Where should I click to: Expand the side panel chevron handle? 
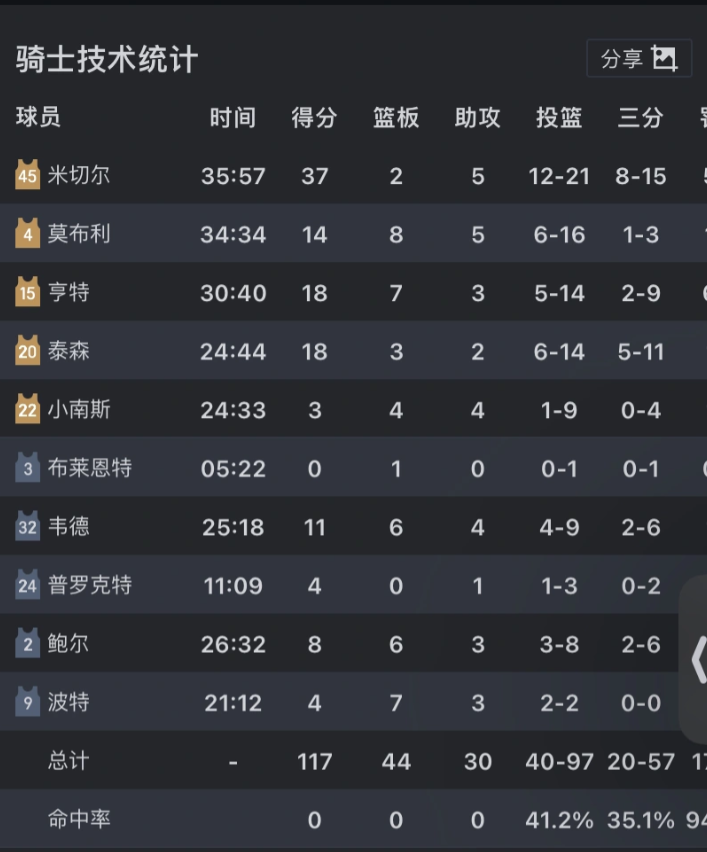[697, 660]
